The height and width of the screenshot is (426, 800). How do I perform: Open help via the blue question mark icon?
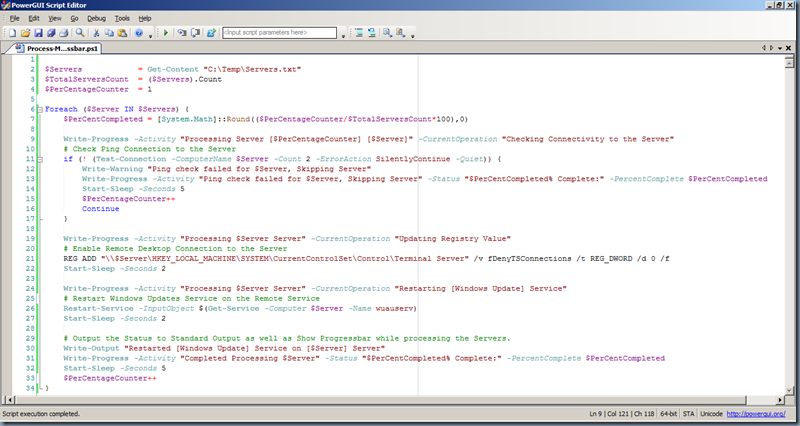[139, 33]
